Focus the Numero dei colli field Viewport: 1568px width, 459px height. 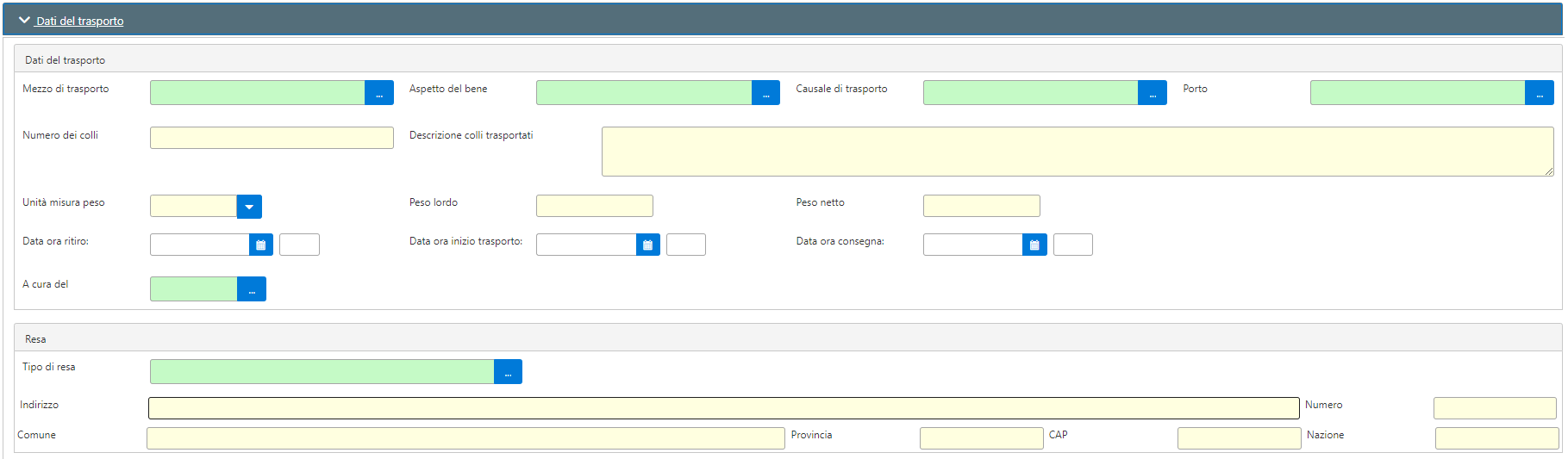[x=272, y=138]
